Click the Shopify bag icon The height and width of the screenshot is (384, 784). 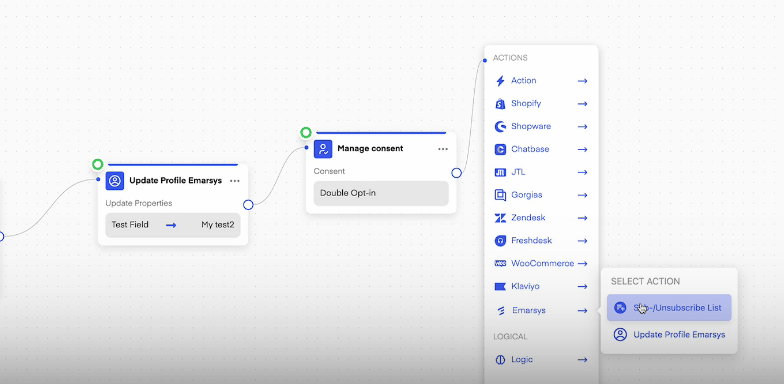tap(500, 104)
